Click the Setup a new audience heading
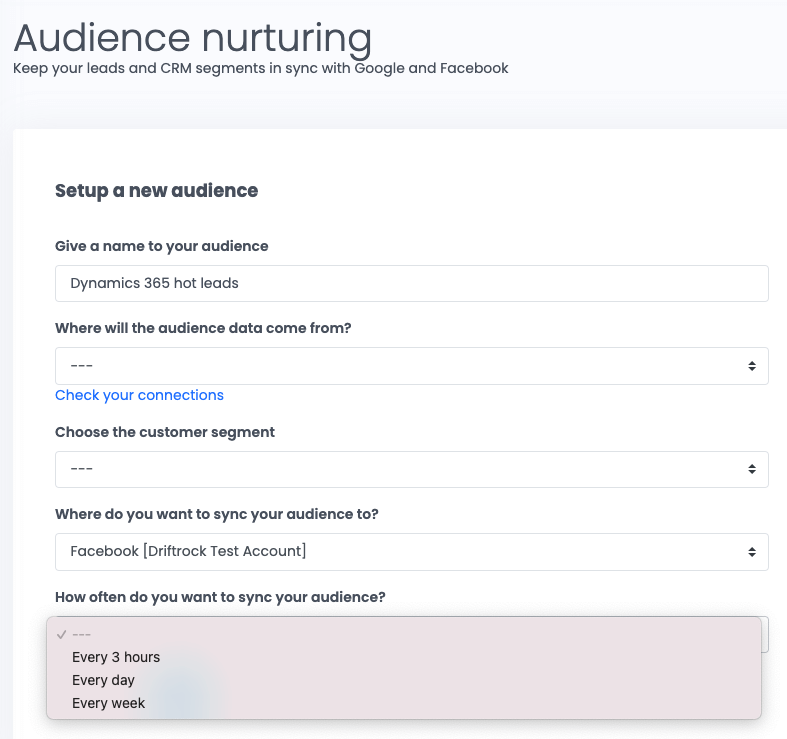The height and width of the screenshot is (739, 787). pyautogui.click(x=157, y=191)
